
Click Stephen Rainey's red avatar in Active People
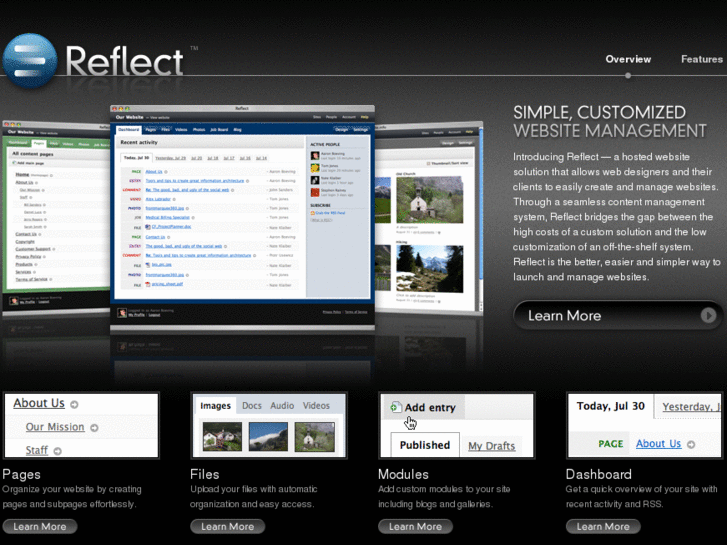[x=315, y=192]
